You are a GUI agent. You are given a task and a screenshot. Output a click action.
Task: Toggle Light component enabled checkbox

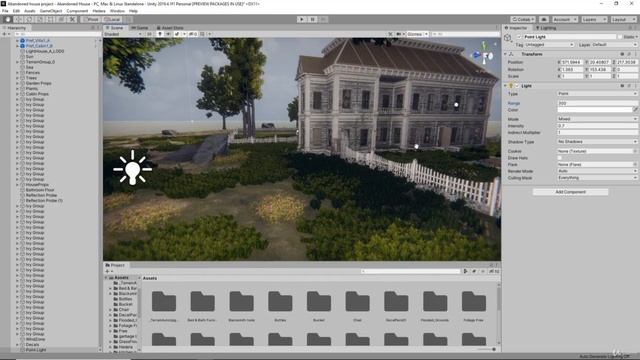pyautogui.click(x=517, y=86)
